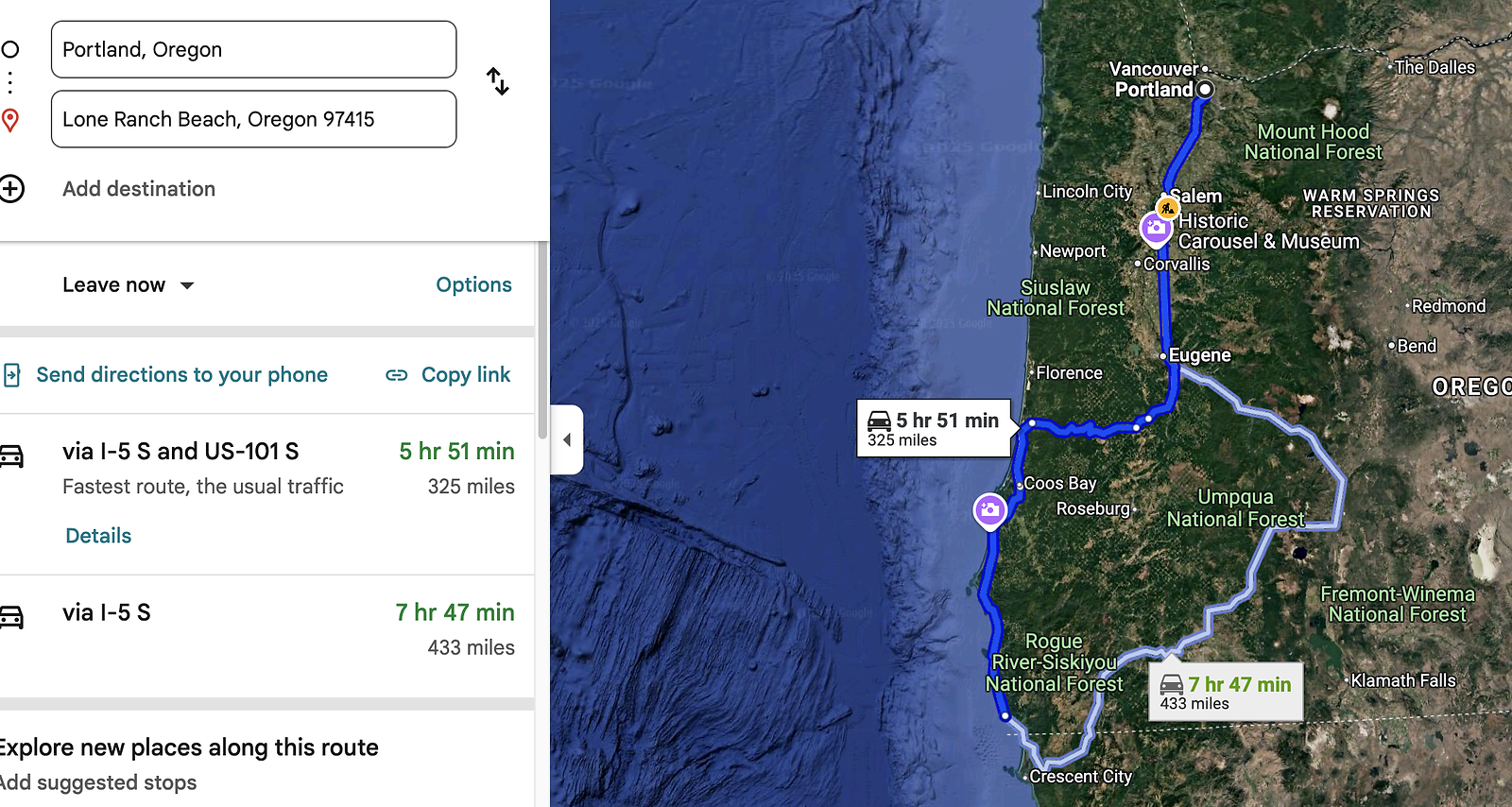The image size is (1512, 807).
Task: Click the copy link chain icon
Action: coord(397,375)
